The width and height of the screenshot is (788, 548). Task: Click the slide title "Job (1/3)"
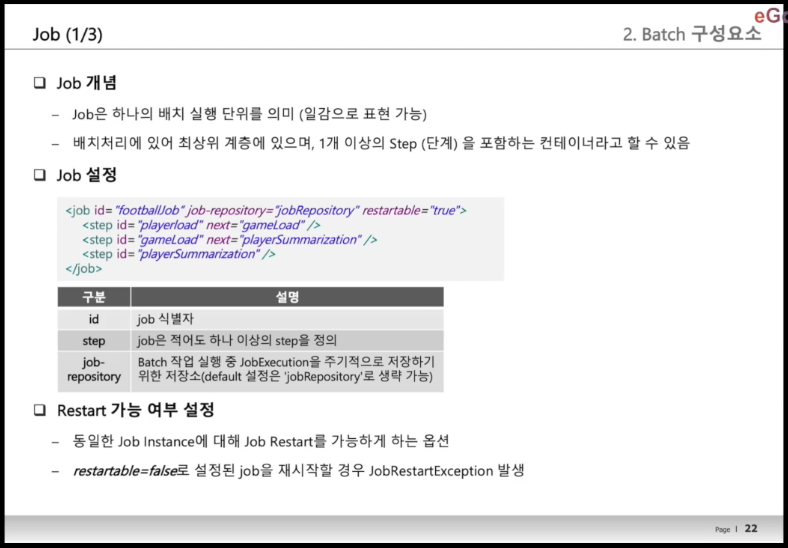pos(68,35)
